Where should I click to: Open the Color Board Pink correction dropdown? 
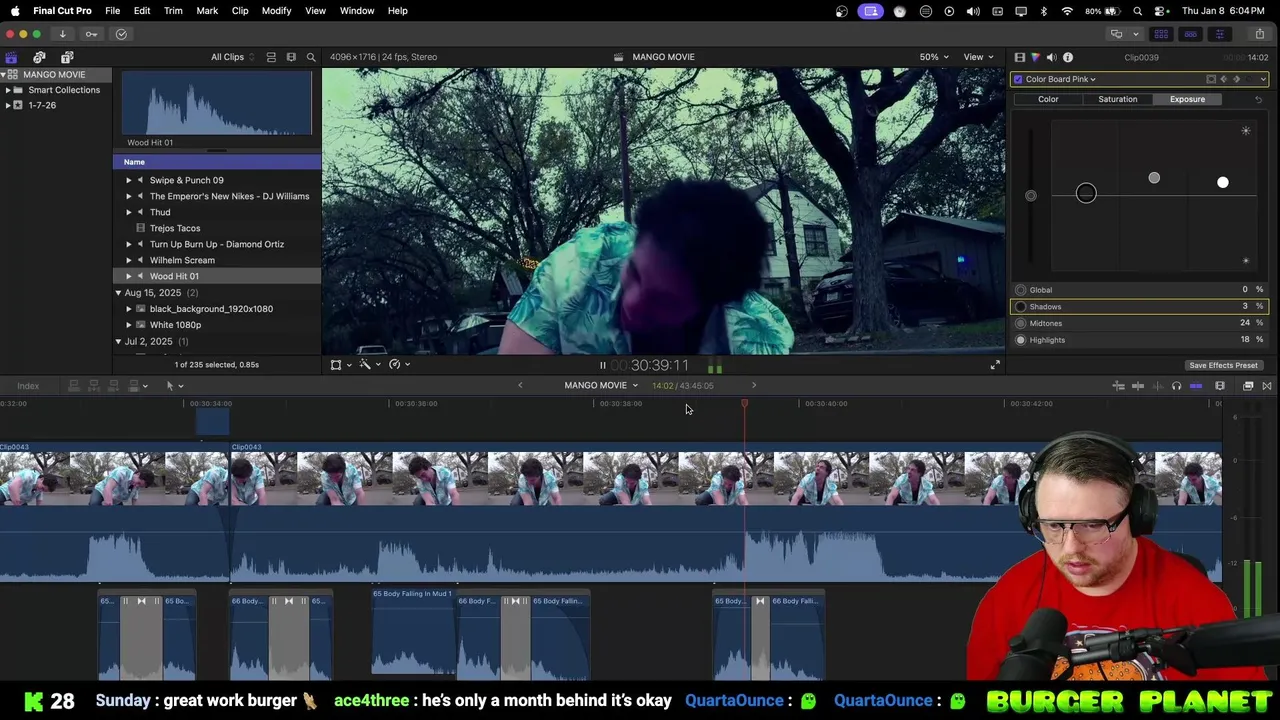coord(1060,79)
